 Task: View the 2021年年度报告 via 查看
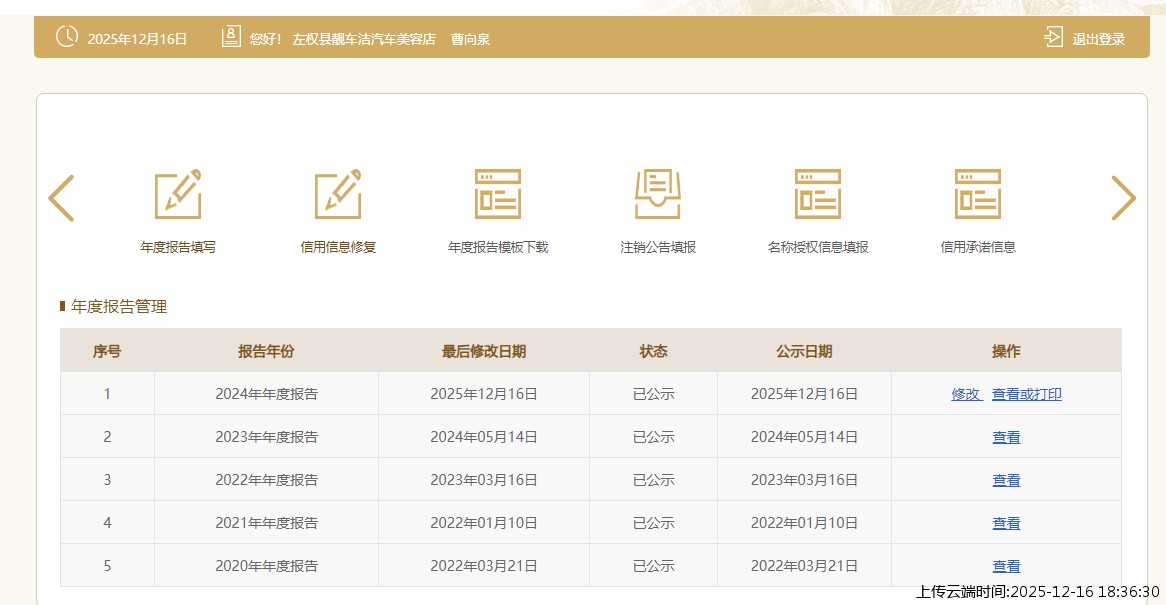coord(1006,523)
